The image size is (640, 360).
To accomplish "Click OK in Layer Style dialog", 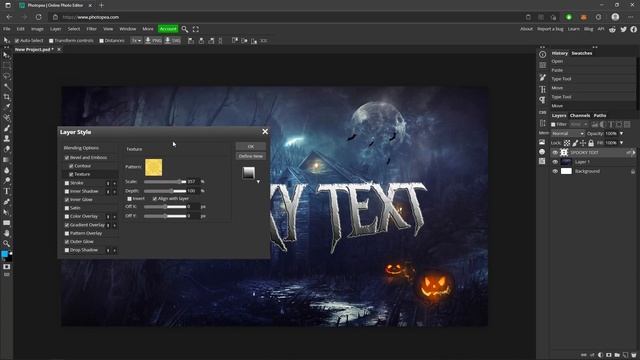I will (251, 147).
